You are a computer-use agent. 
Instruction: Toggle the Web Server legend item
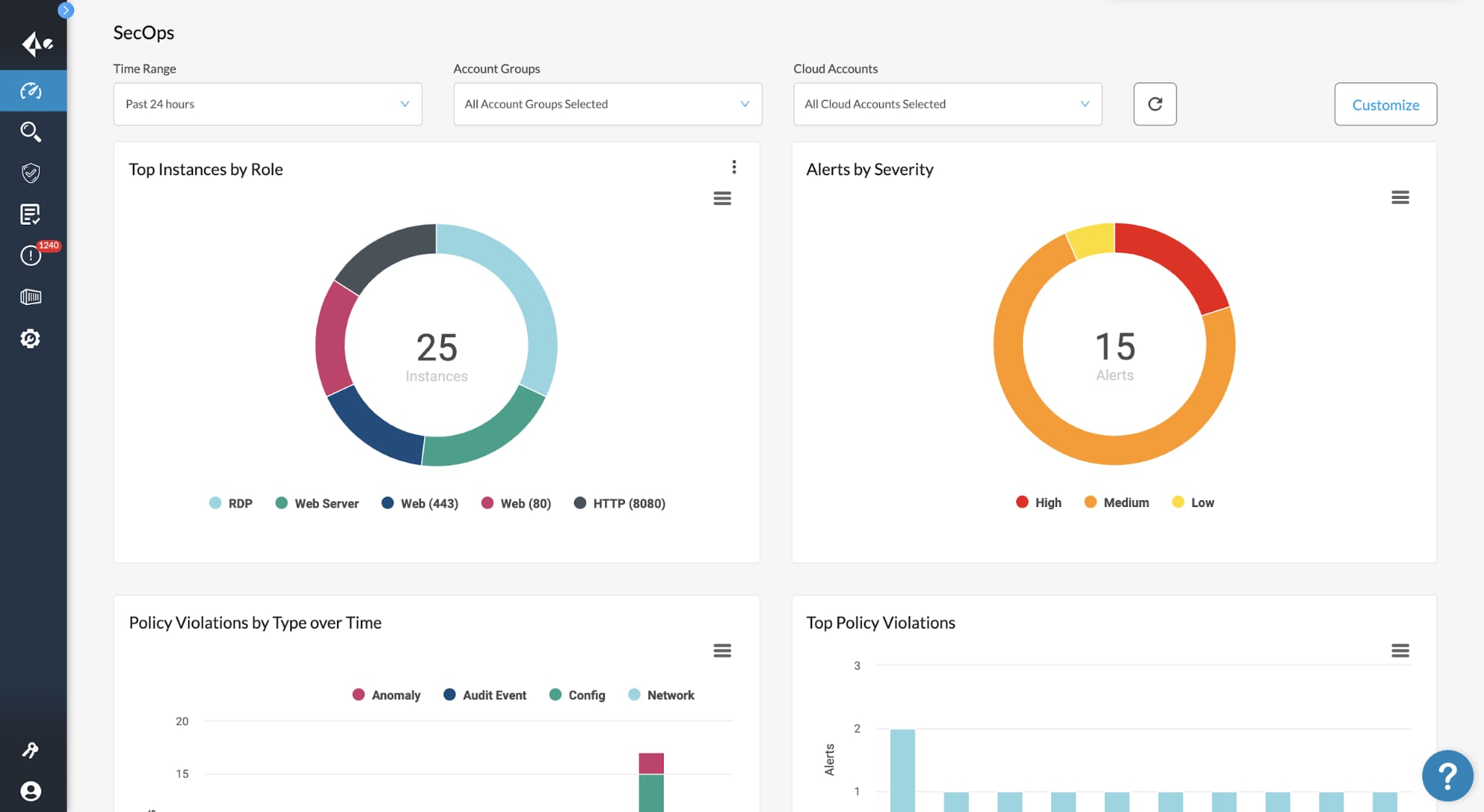(317, 503)
